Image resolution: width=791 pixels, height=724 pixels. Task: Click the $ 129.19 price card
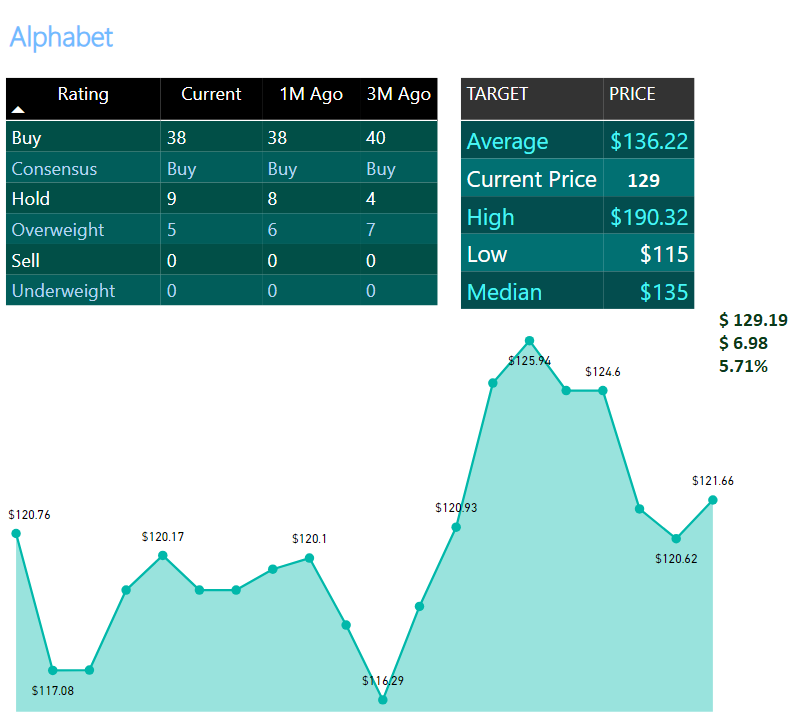click(x=753, y=320)
